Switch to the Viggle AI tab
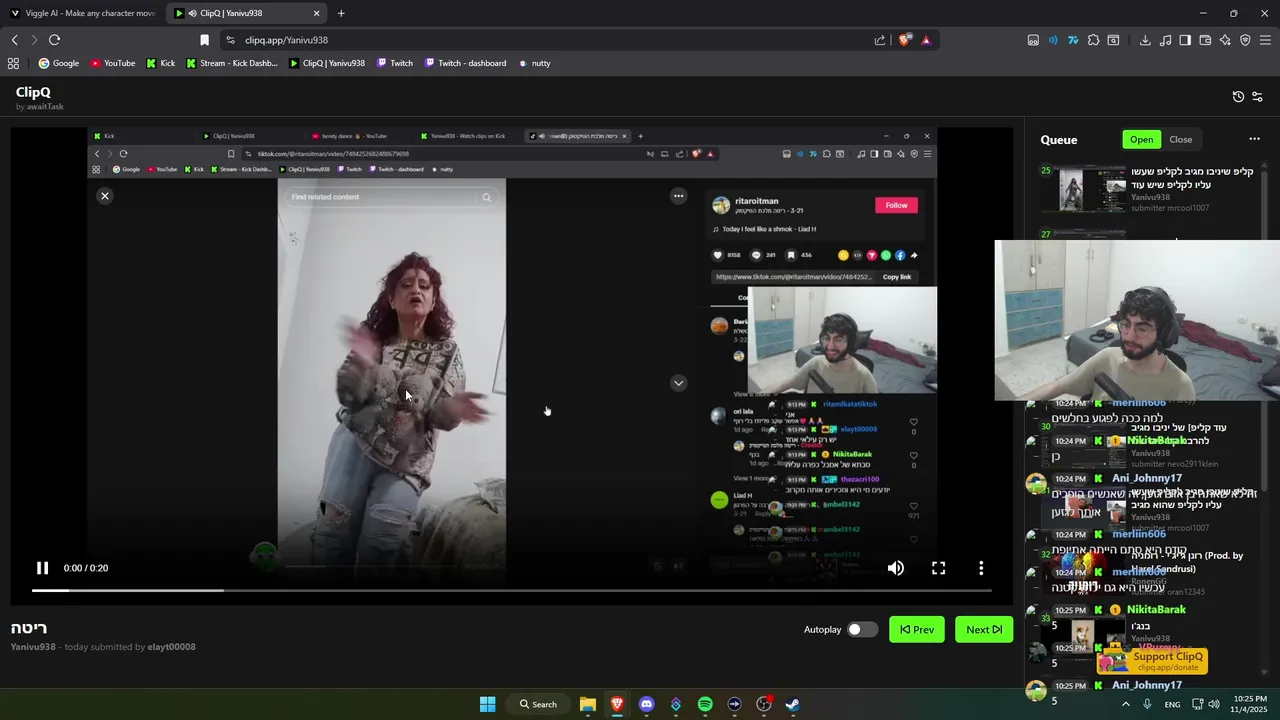Screen dimensions: 1280x720 pyautogui.click(x=83, y=13)
